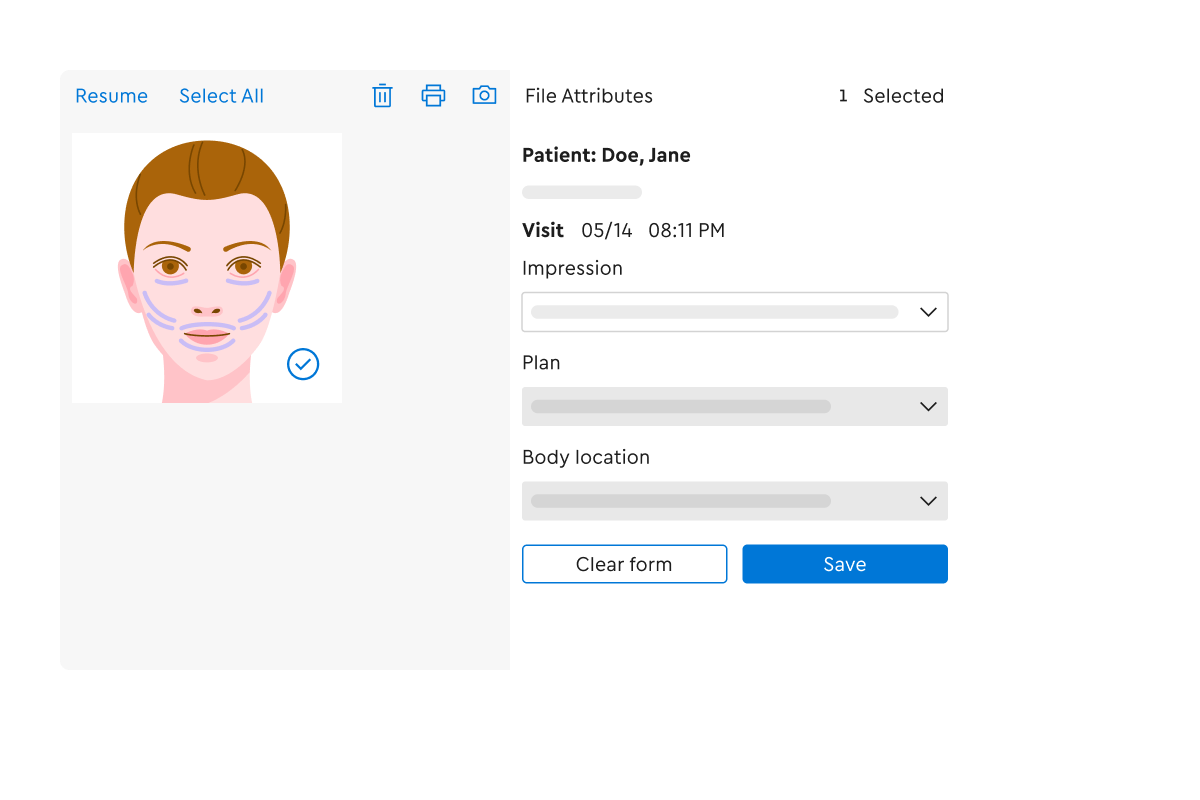The width and height of the screenshot is (1200, 800).
Task: Open the Plan dropdown chevron
Action: point(927,407)
